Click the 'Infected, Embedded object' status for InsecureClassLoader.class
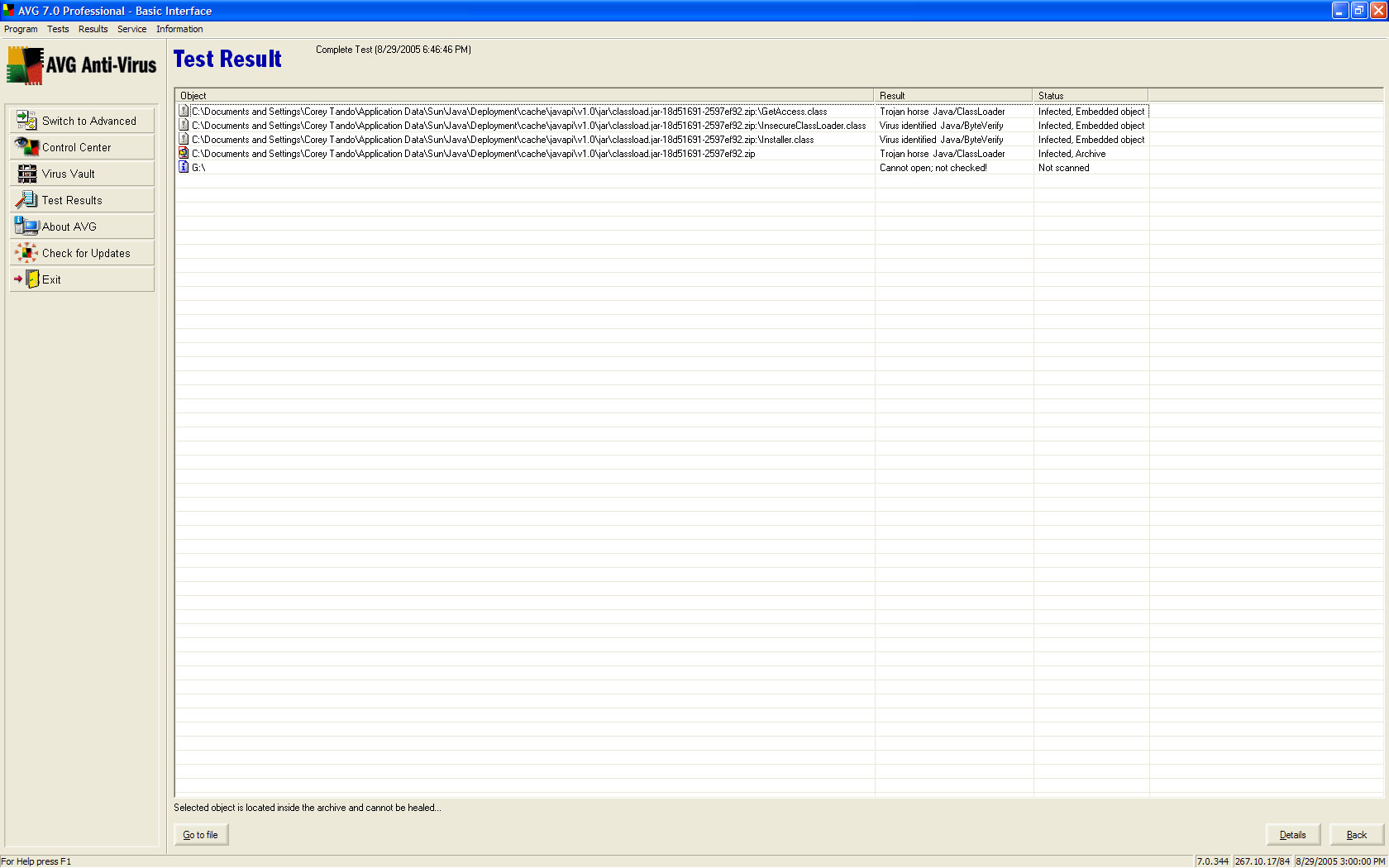The width and height of the screenshot is (1389, 868). (1091, 126)
